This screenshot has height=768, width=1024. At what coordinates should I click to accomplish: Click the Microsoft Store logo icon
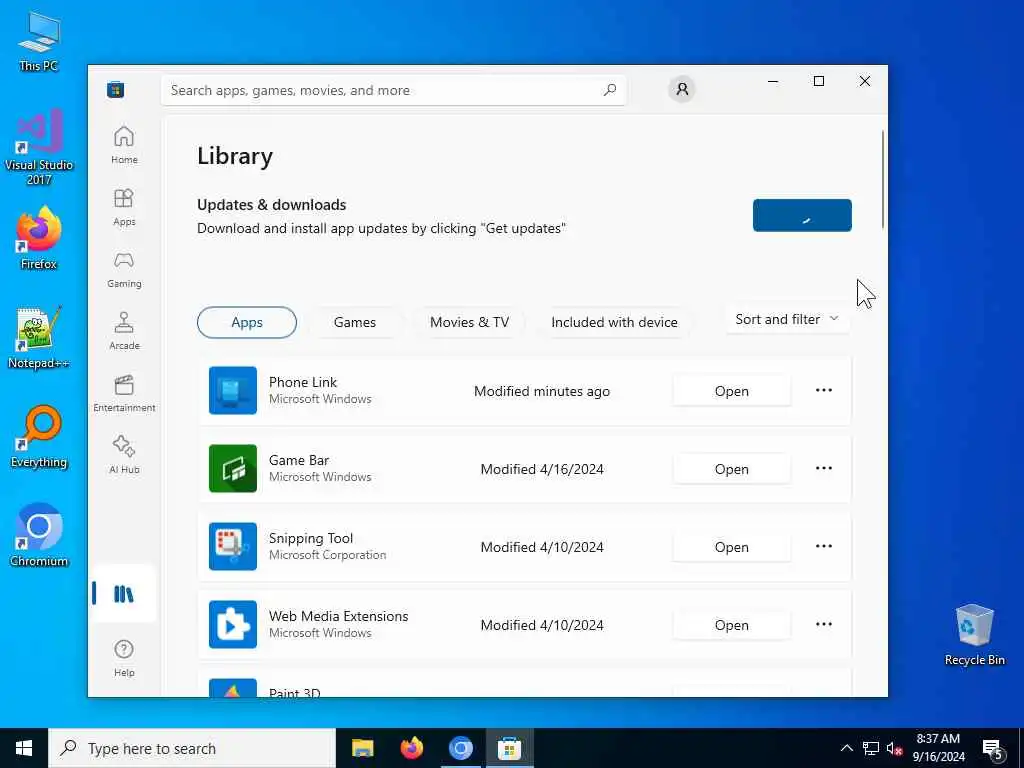click(x=116, y=89)
